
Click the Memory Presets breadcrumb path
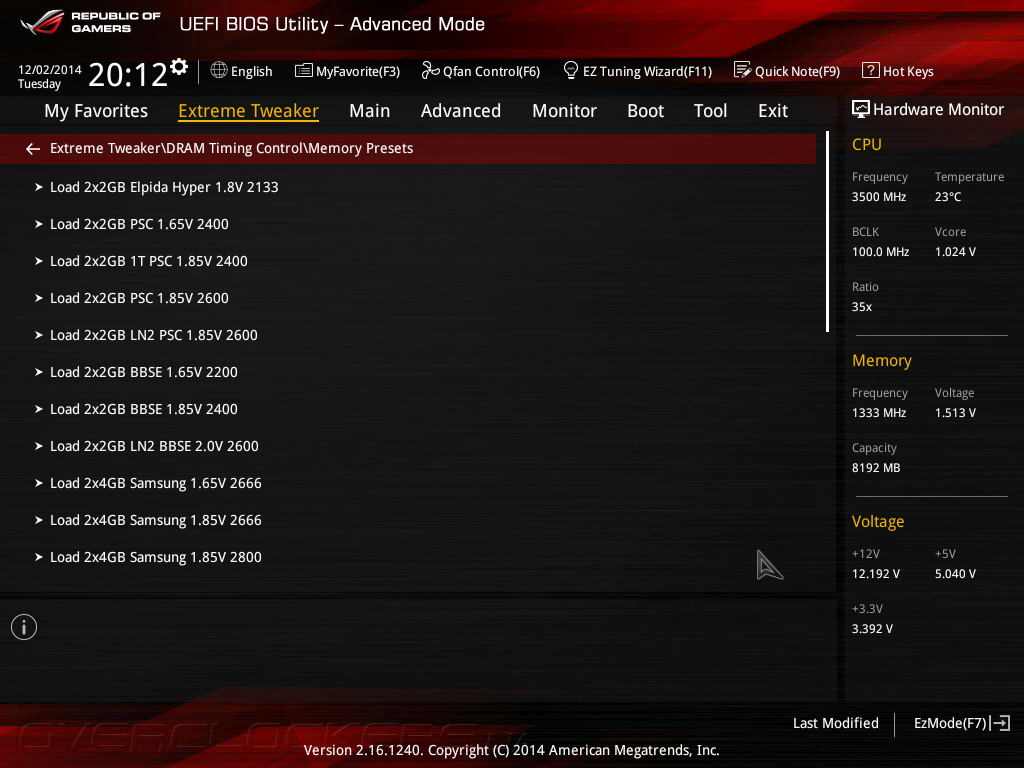231,148
